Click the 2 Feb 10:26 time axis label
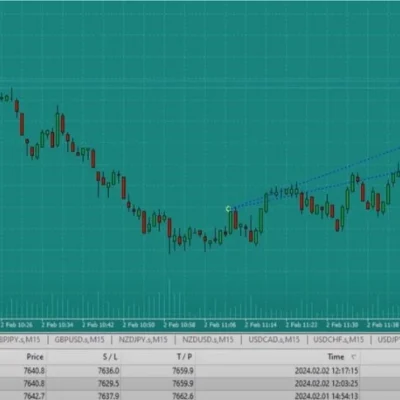The image size is (400, 400). click(x=17, y=325)
